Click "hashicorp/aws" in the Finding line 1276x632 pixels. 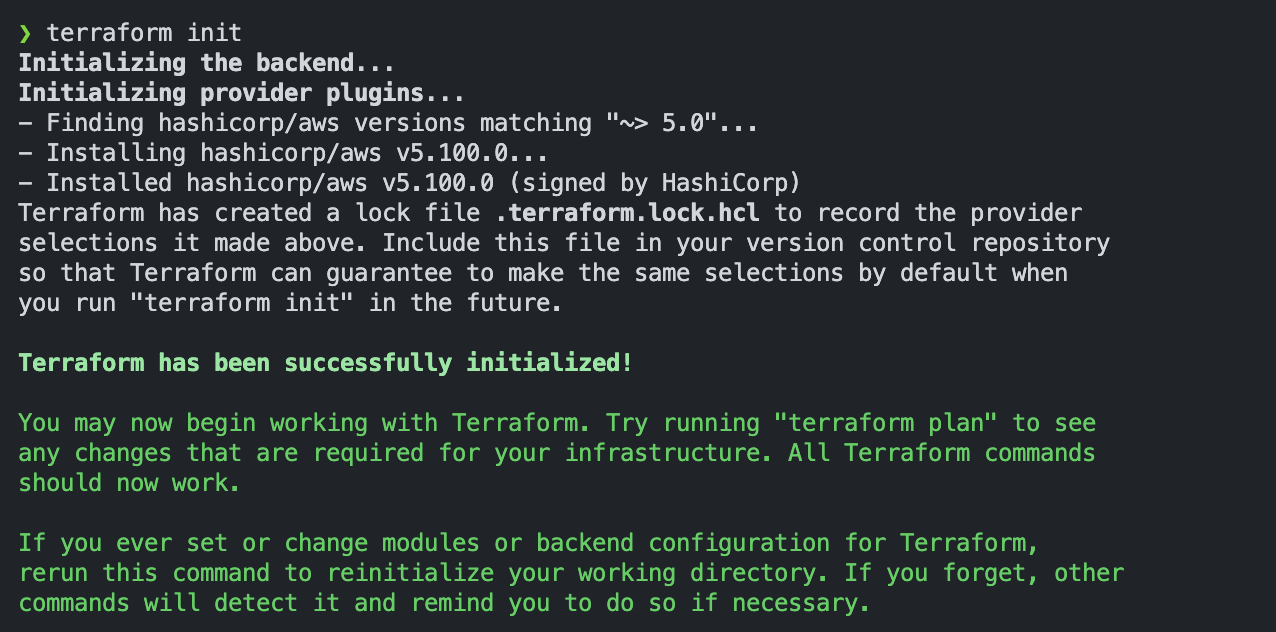pyautogui.click(x=249, y=123)
